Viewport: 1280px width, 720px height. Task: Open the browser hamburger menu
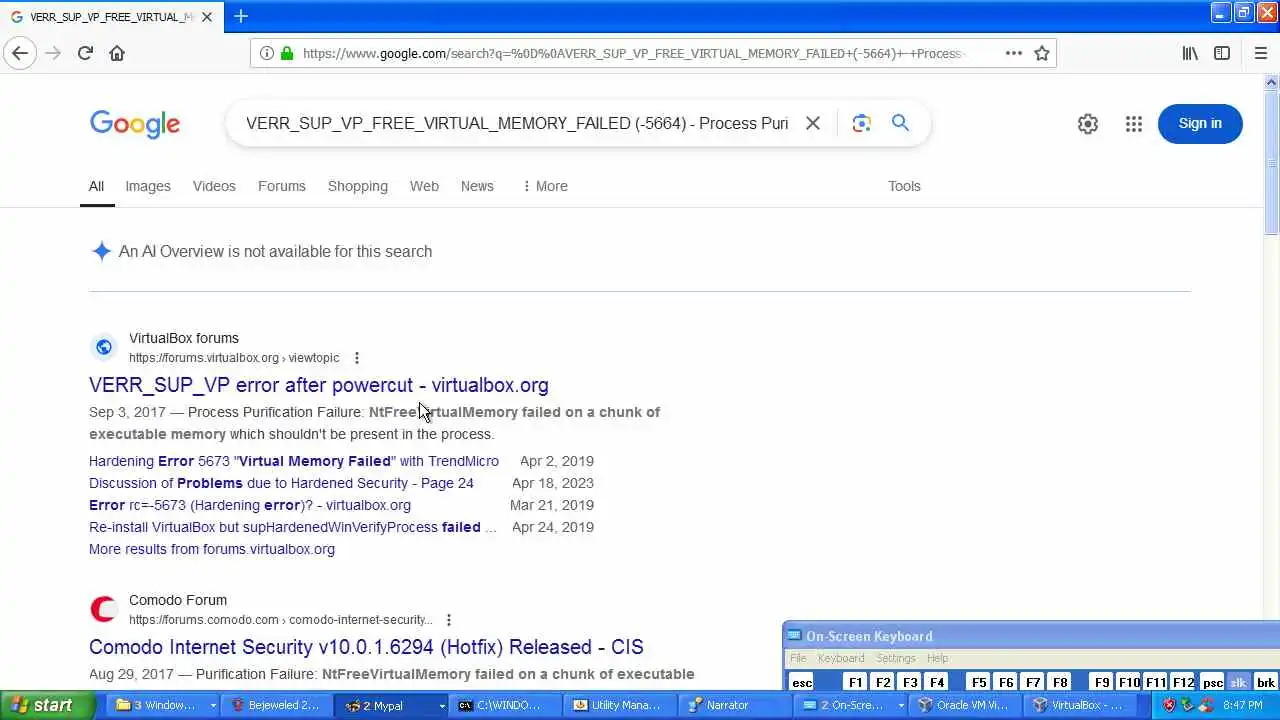click(1260, 53)
